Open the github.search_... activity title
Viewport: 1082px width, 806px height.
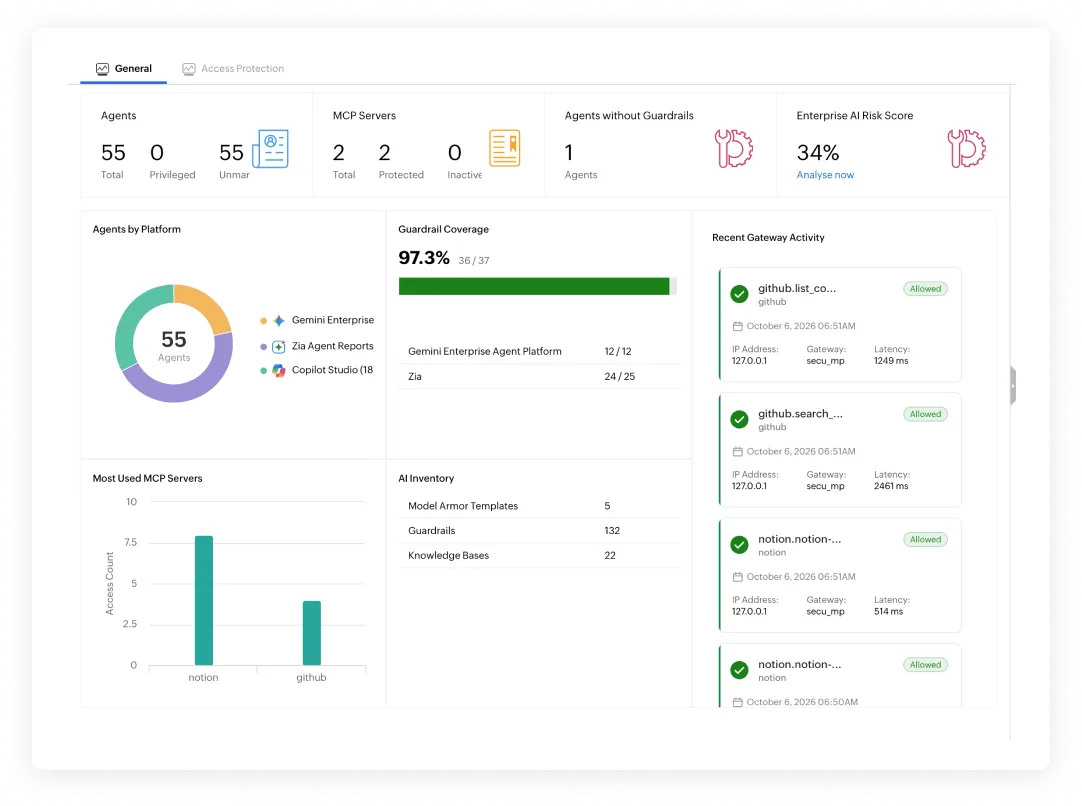point(800,414)
